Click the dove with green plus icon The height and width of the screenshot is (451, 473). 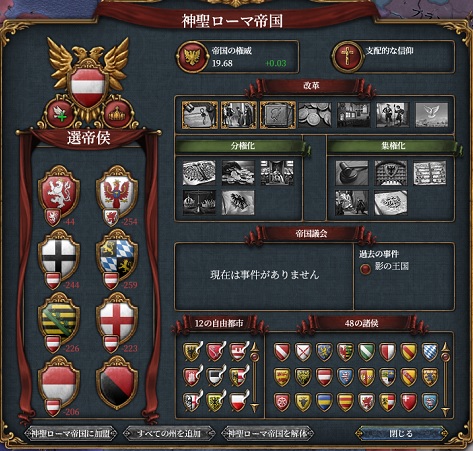pos(60,114)
